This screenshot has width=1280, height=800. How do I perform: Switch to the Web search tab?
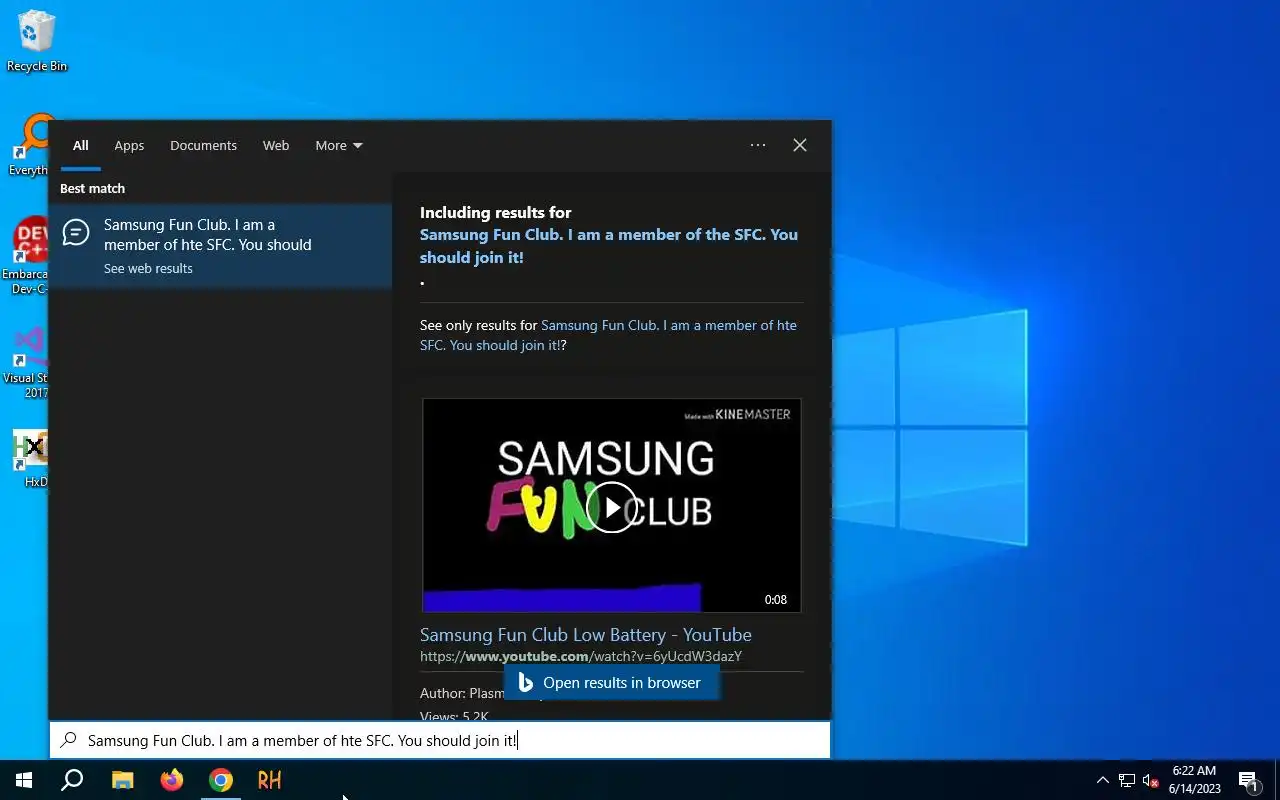click(x=276, y=146)
